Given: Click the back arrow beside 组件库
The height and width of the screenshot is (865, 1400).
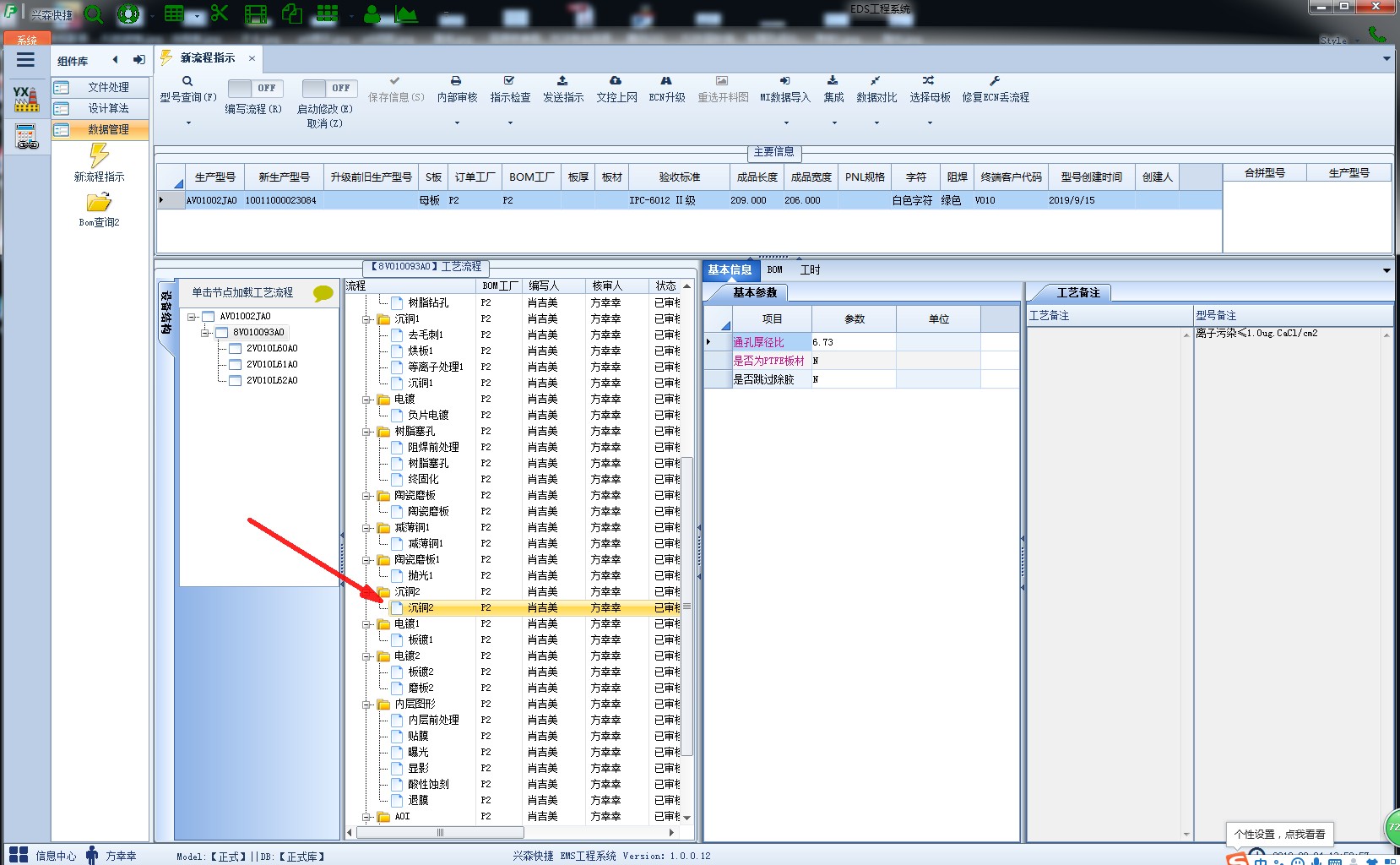Looking at the screenshot, I should coord(116,60).
